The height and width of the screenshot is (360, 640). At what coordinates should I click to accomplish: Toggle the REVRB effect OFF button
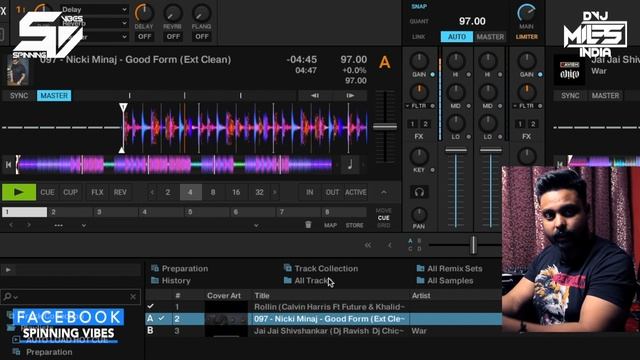pos(173,36)
